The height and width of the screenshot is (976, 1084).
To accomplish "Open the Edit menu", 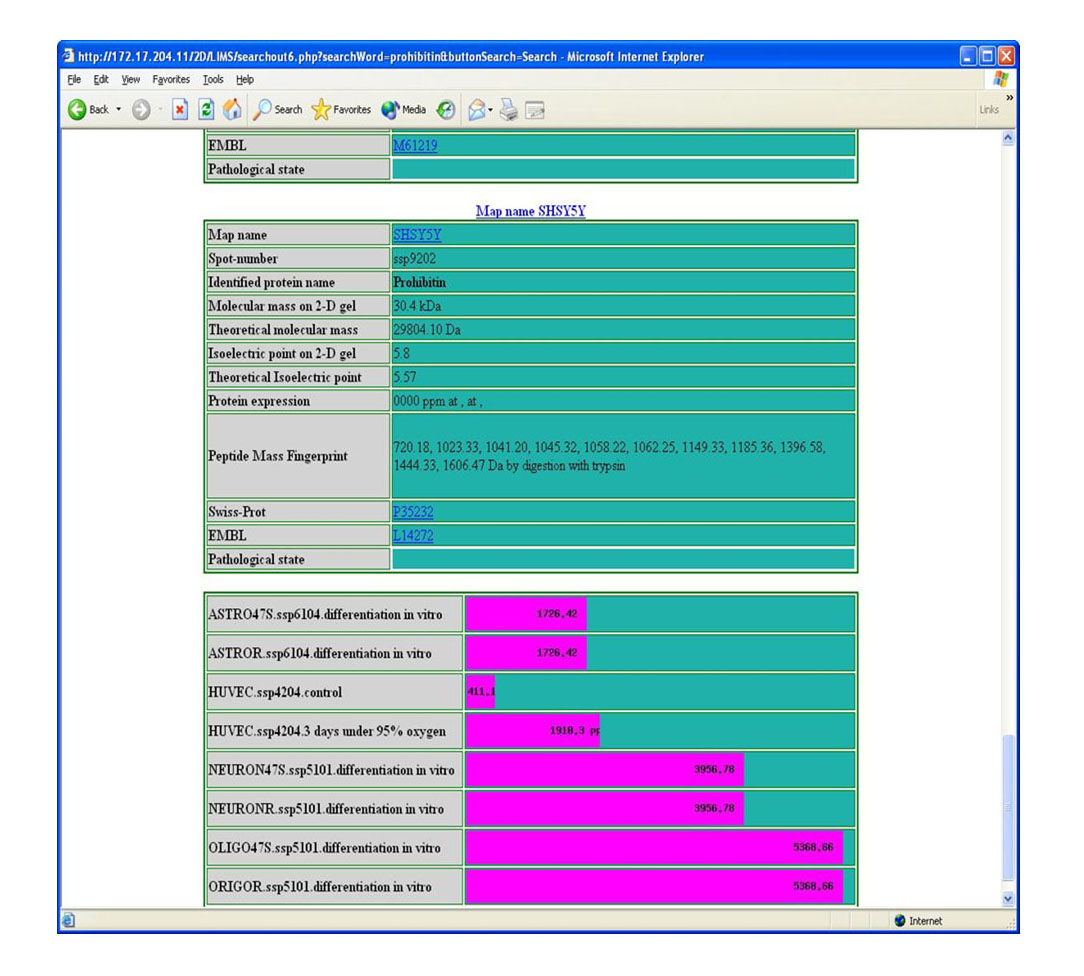I will pyautogui.click(x=101, y=79).
